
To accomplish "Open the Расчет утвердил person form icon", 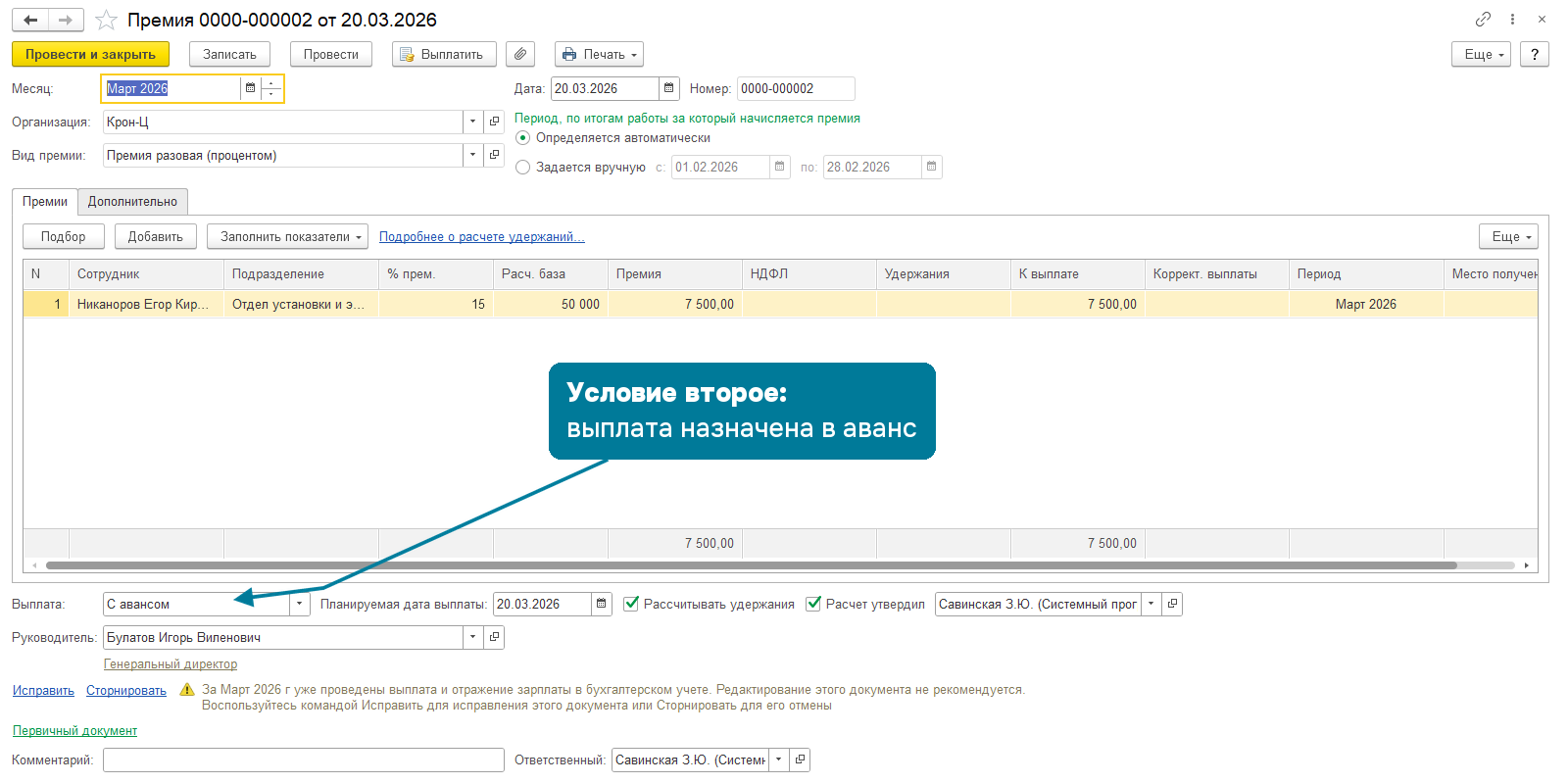I will [1172, 604].
